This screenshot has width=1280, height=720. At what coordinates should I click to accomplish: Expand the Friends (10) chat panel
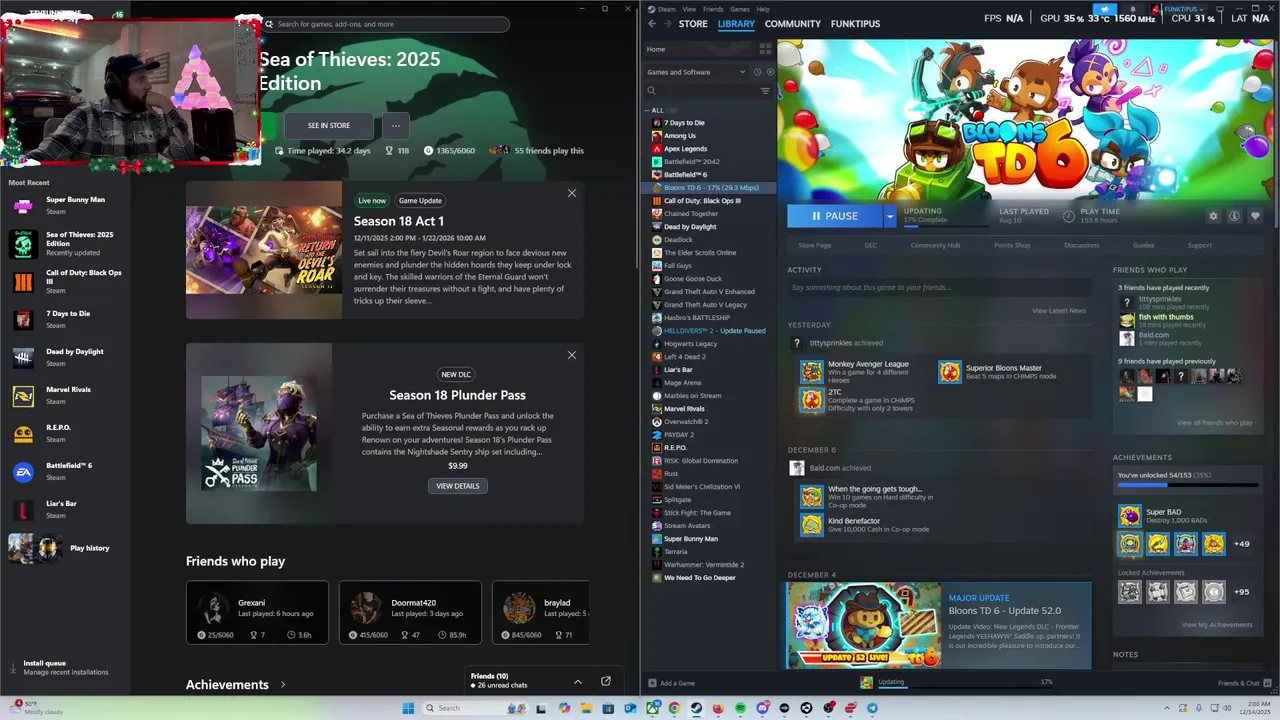click(577, 681)
